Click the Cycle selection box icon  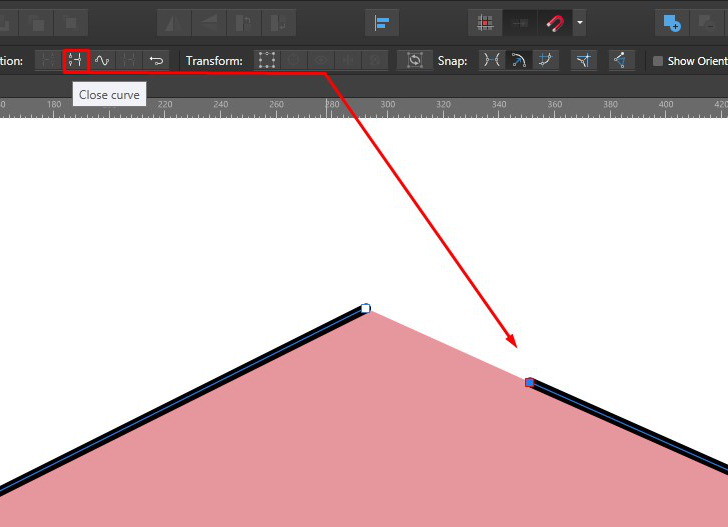pos(415,60)
